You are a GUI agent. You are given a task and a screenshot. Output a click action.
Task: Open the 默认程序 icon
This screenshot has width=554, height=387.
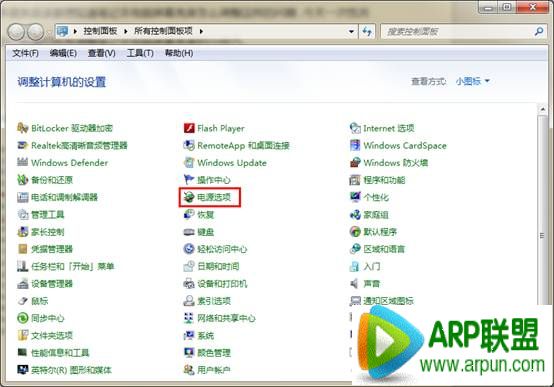point(355,232)
